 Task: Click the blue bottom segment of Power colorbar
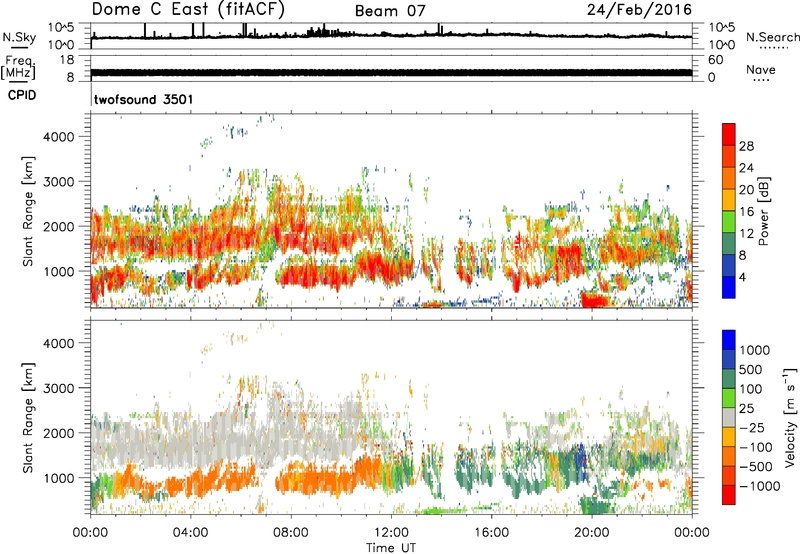tap(729, 287)
